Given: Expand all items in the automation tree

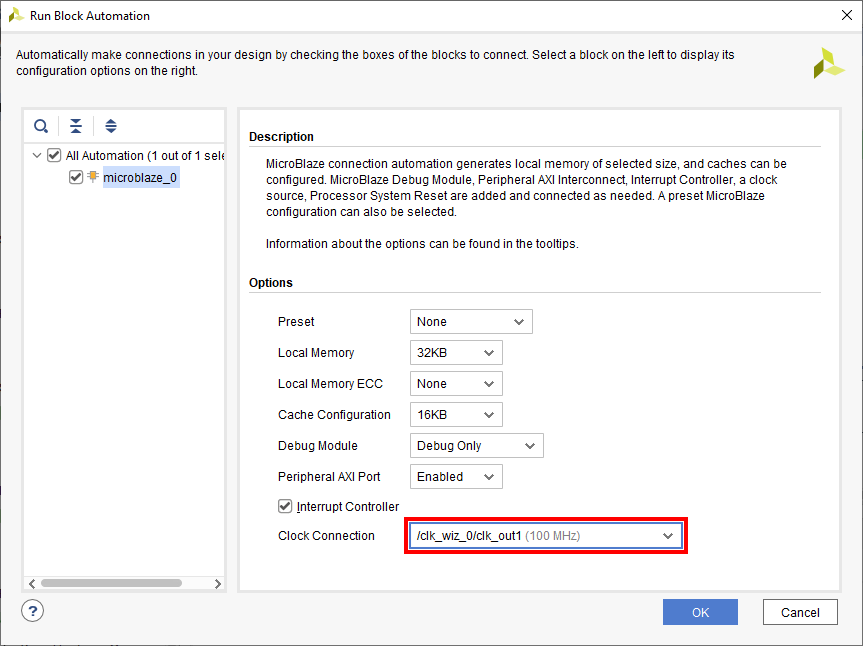Looking at the screenshot, I should tap(111, 126).
